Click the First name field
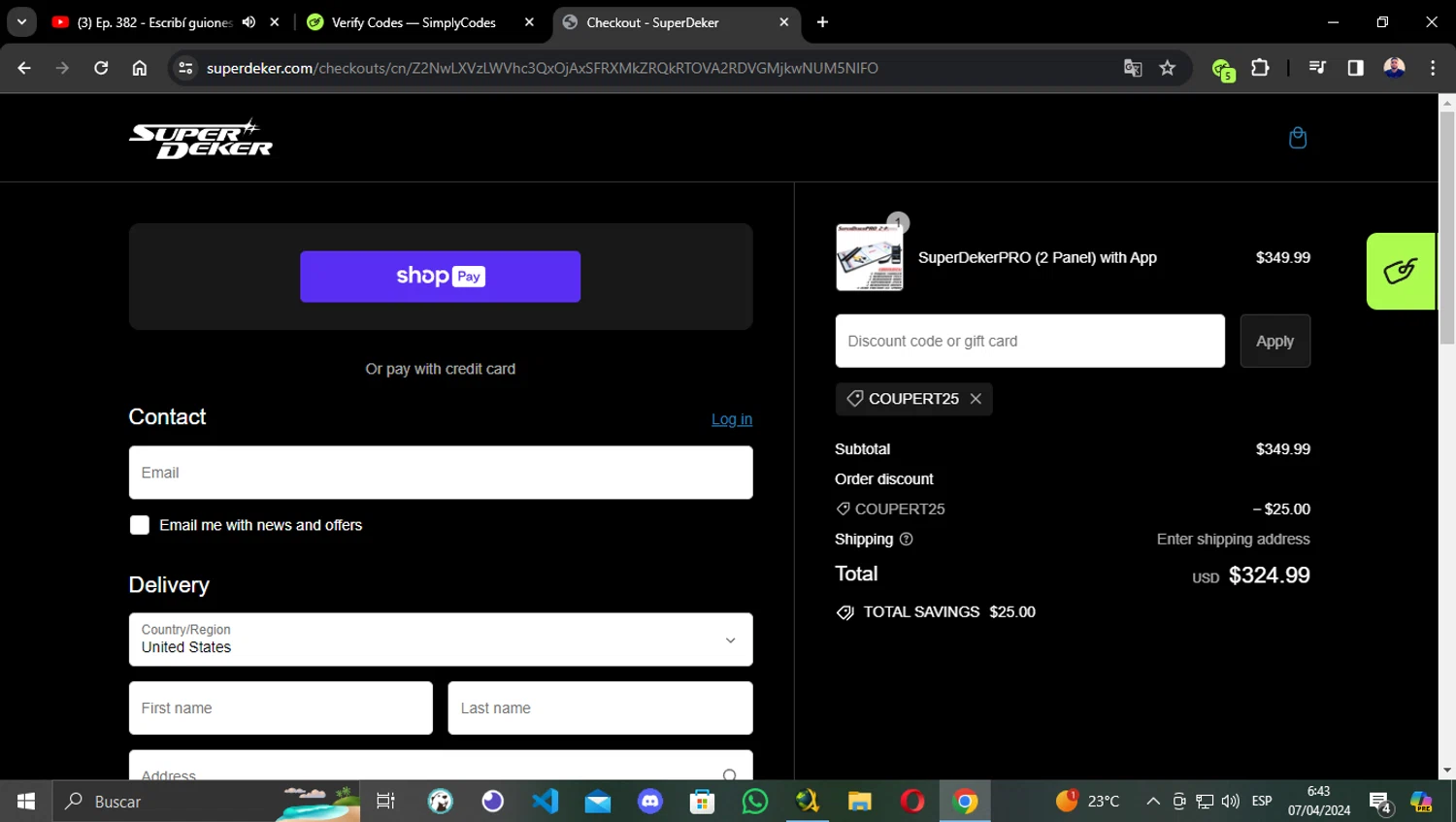1456x822 pixels. point(281,708)
